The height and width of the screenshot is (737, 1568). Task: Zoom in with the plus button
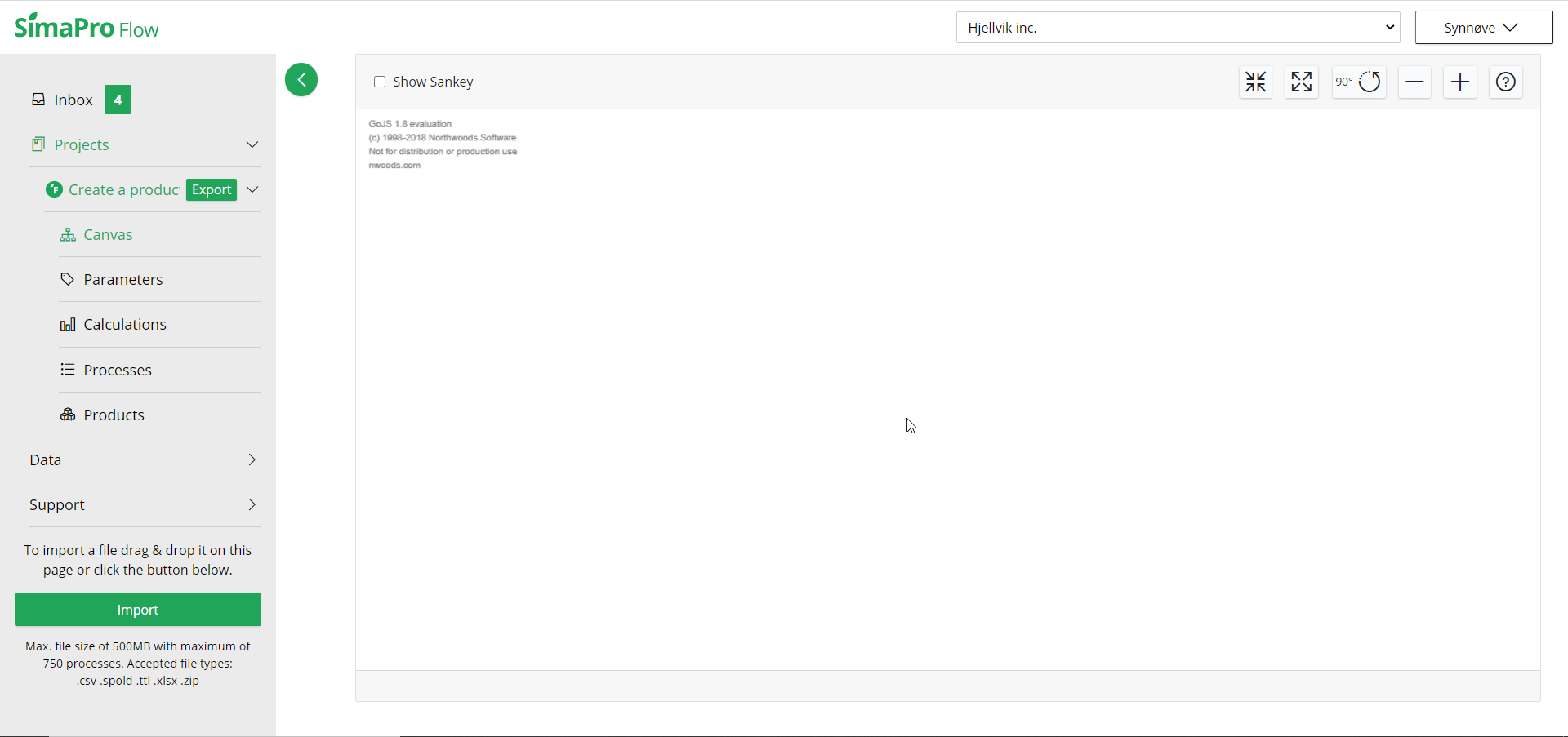click(1460, 82)
